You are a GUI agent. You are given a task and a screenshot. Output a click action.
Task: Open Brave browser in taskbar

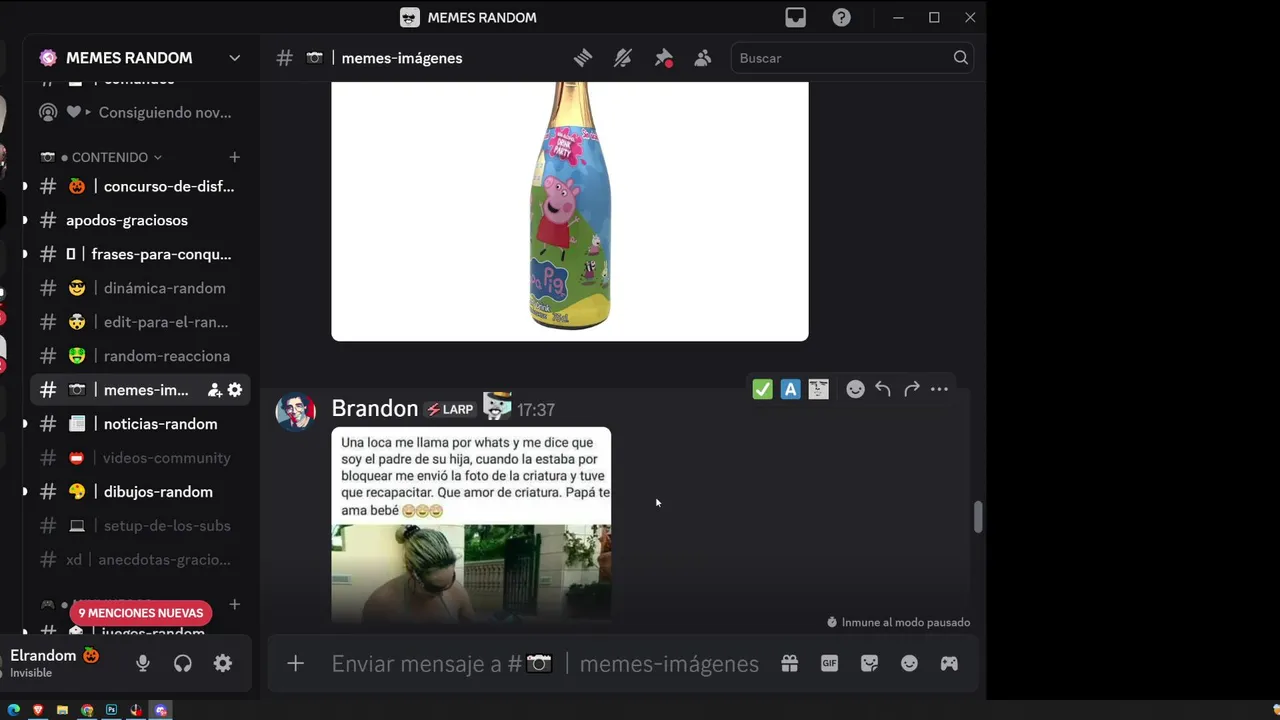click(x=38, y=710)
